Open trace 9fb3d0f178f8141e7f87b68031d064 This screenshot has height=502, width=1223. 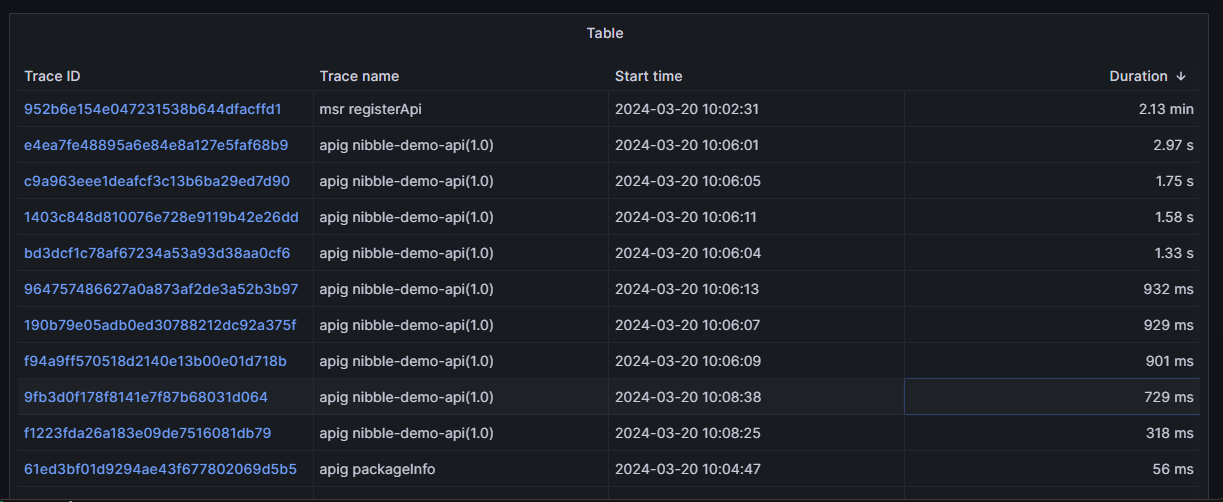[x=146, y=397]
